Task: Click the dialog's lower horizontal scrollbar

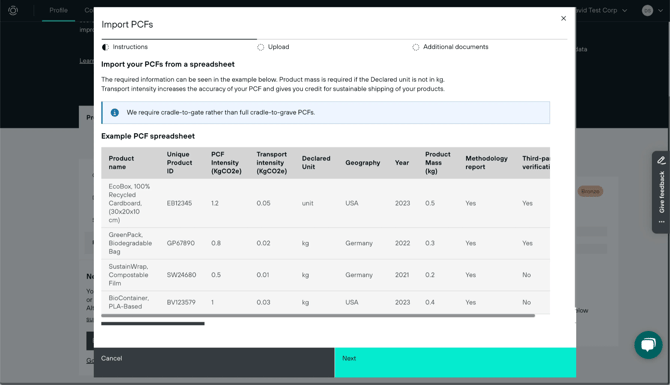Action: point(153,323)
